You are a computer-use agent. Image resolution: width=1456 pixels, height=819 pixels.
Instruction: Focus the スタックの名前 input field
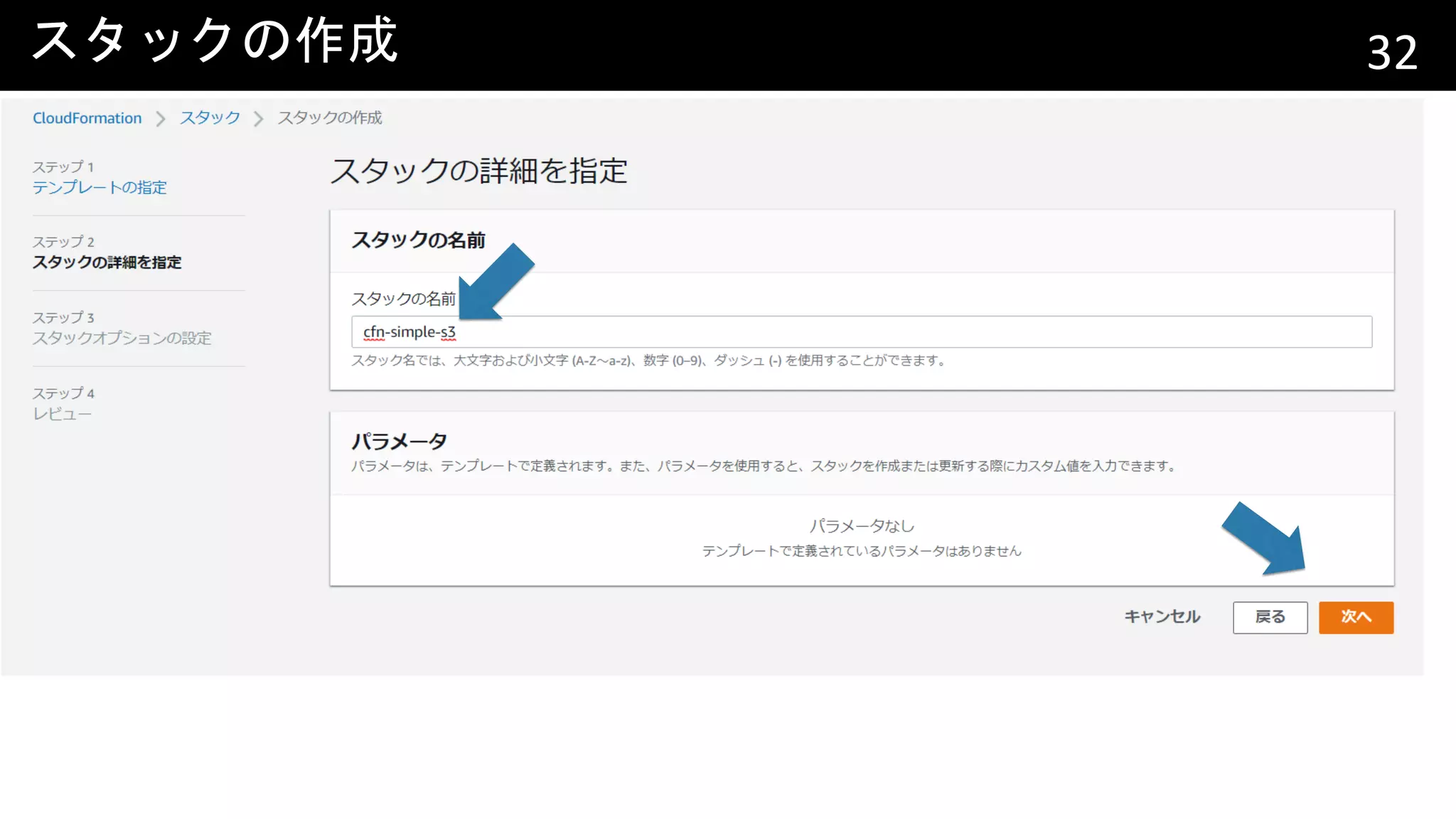(x=862, y=332)
